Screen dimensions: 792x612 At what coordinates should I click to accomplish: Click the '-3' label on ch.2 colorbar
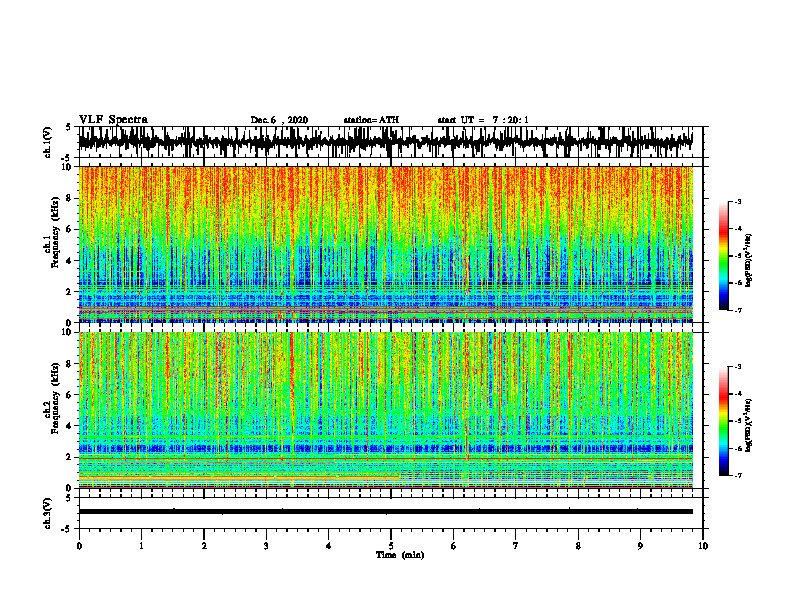coord(738,367)
